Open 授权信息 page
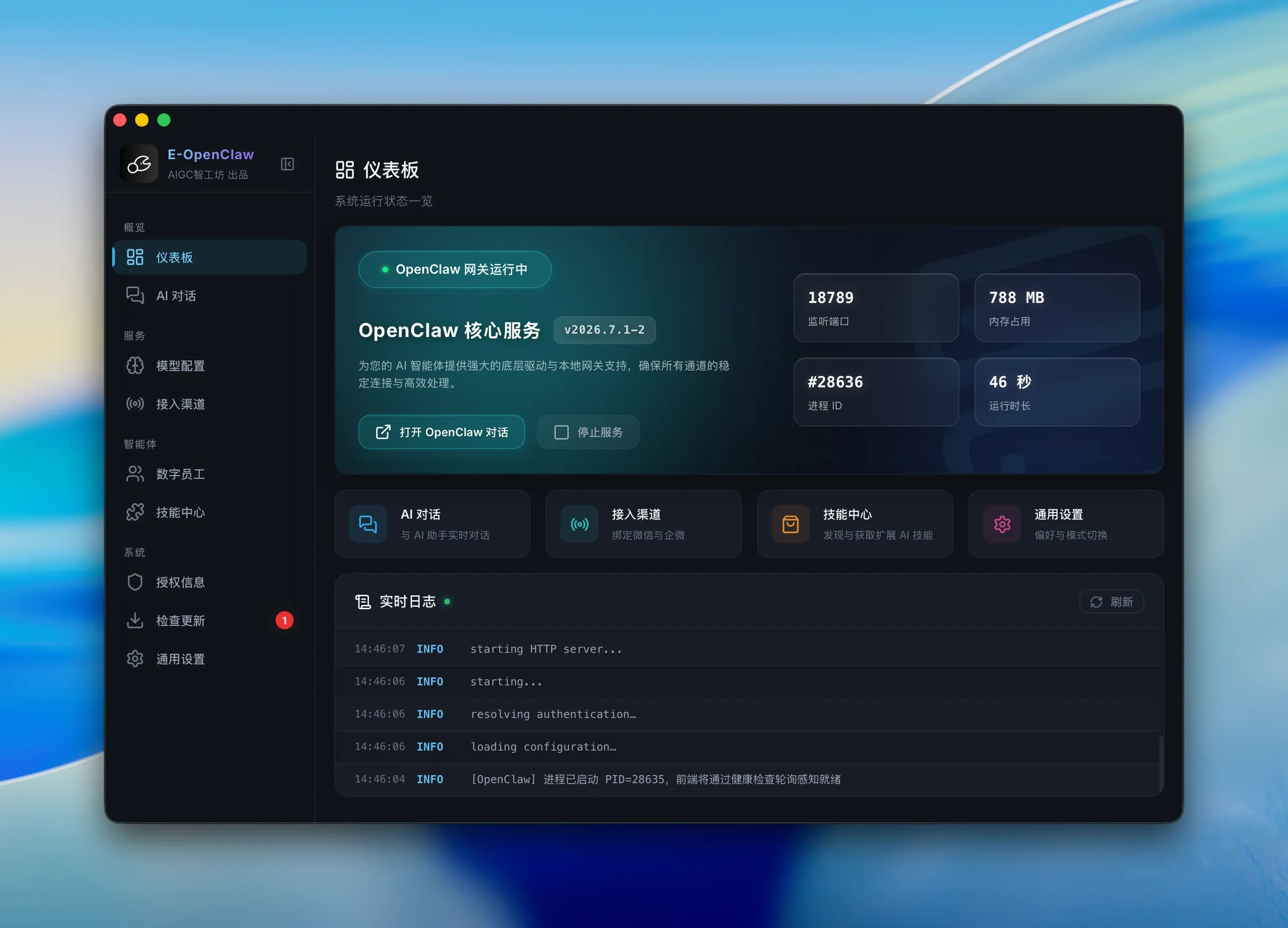1288x928 pixels. click(209, 582)
